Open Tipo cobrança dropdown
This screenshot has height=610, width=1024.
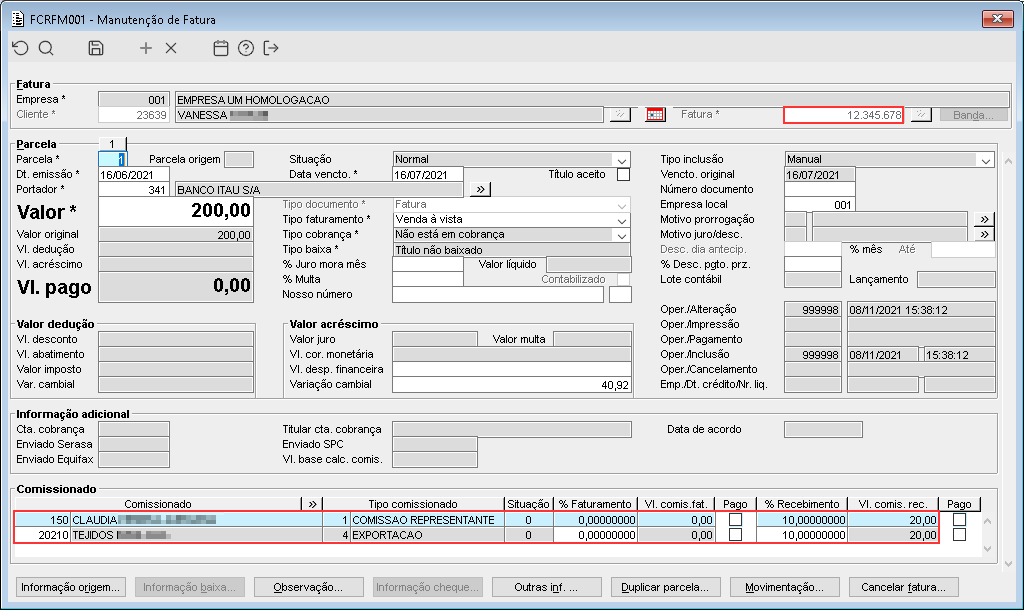tap(621, 235)
